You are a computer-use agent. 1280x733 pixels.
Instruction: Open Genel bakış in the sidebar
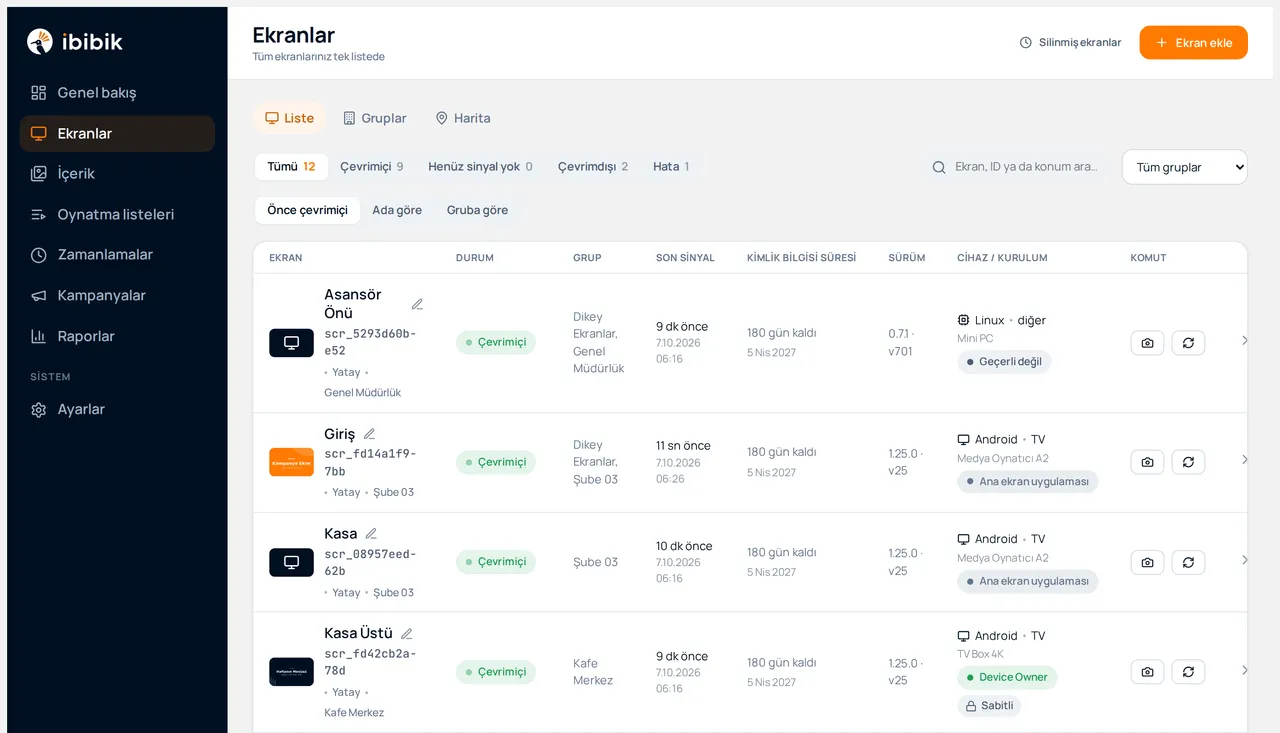point(117,93)
